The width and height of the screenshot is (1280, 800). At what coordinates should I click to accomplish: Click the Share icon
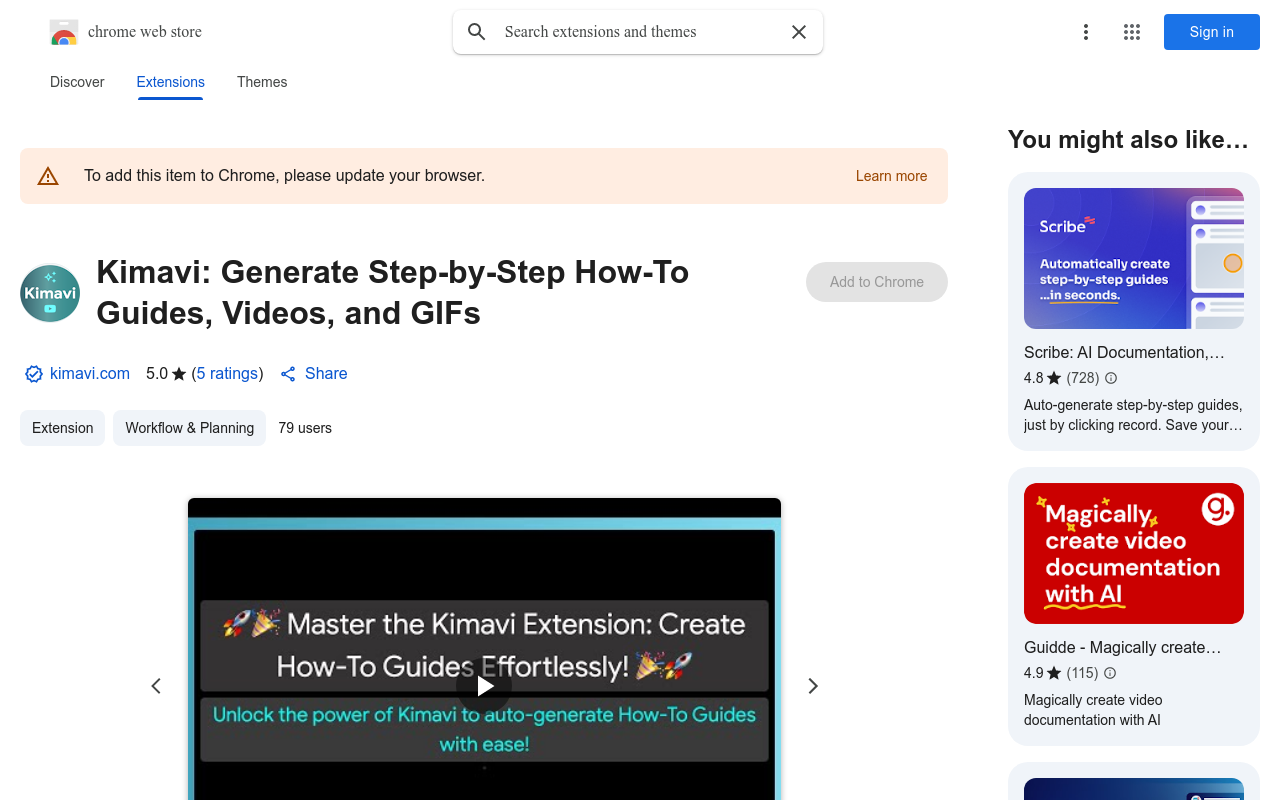click(288, 374)
